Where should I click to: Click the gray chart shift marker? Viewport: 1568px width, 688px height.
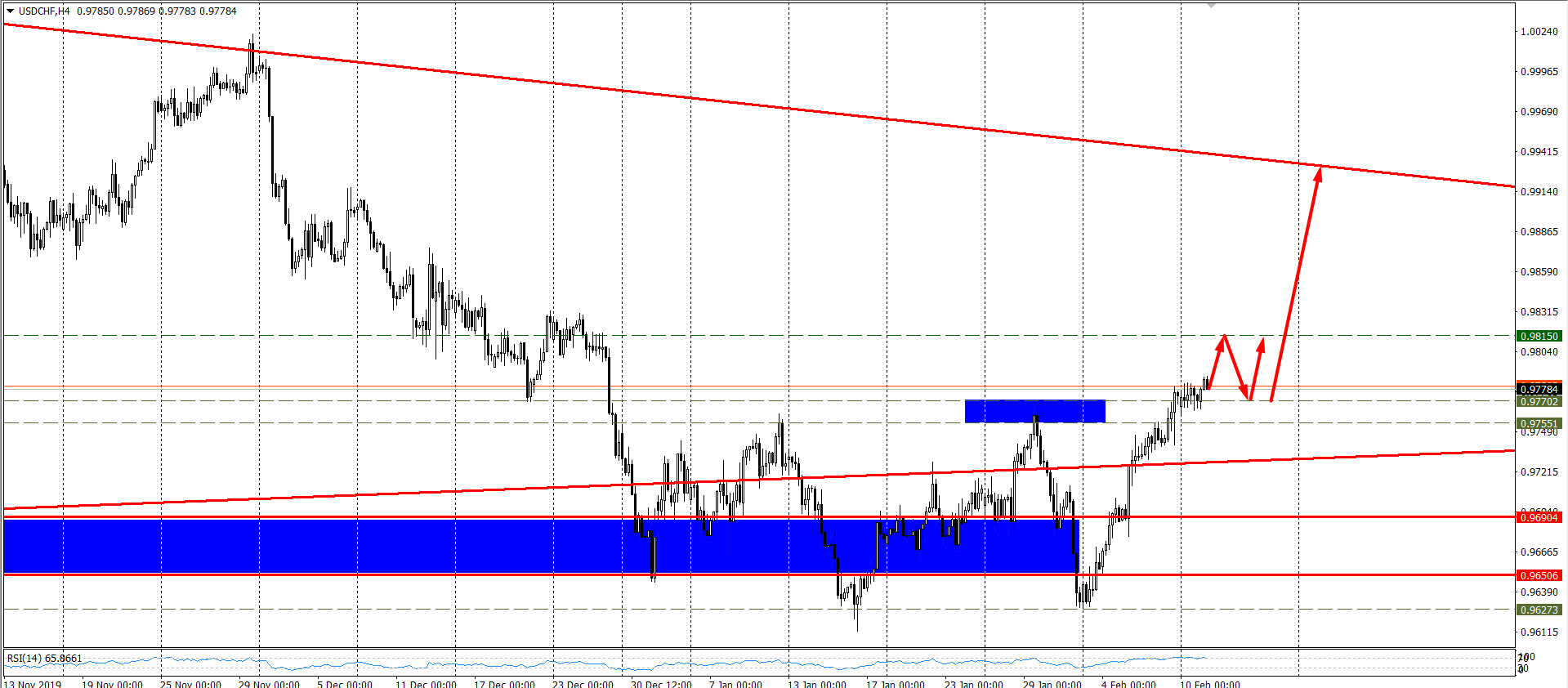(x=1211, y=6)
